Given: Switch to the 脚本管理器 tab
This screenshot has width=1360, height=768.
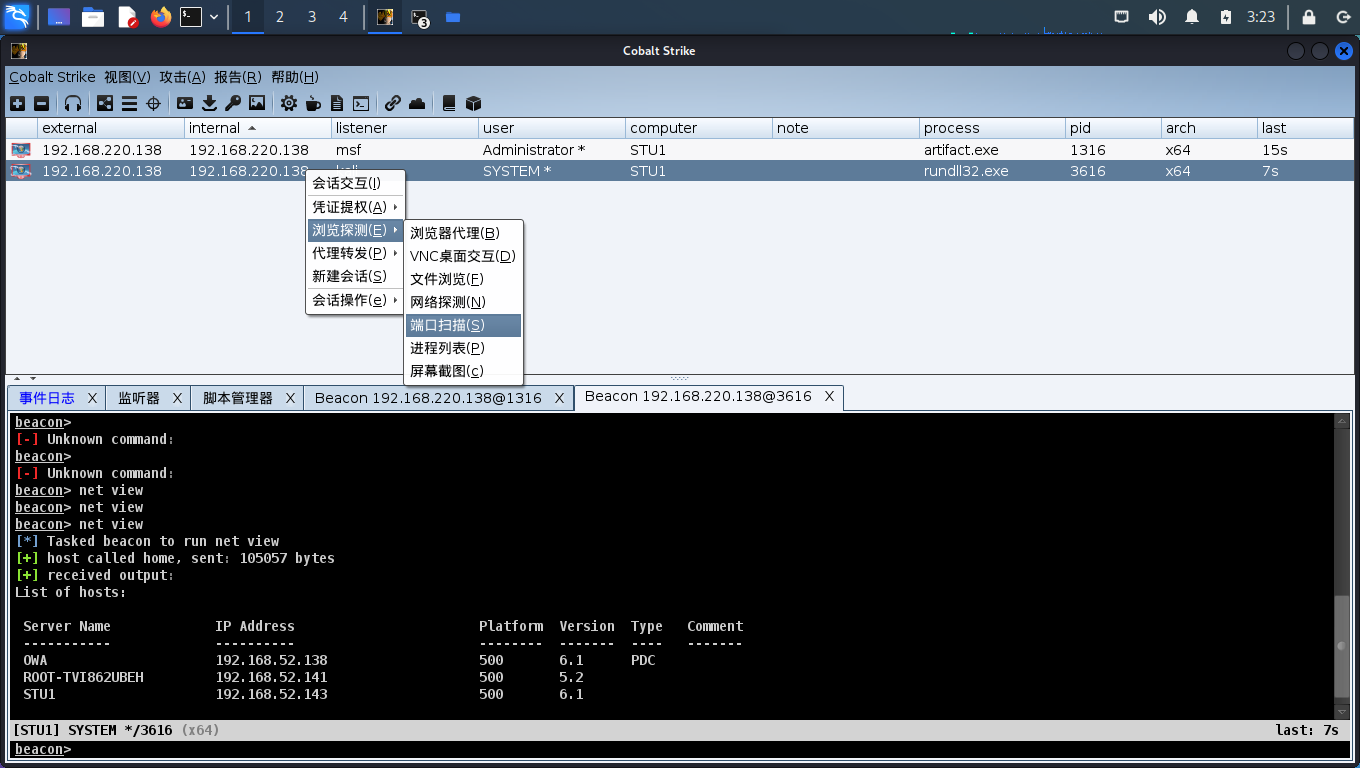Looking at the screenshot, I should [x=238, y=398].
